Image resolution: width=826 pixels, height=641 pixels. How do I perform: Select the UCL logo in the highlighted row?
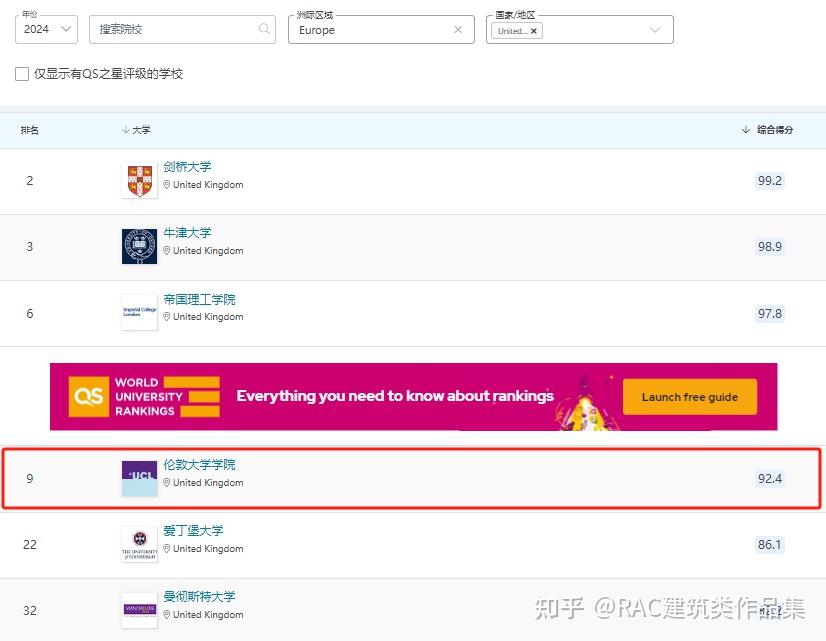[x=139, y=478]
